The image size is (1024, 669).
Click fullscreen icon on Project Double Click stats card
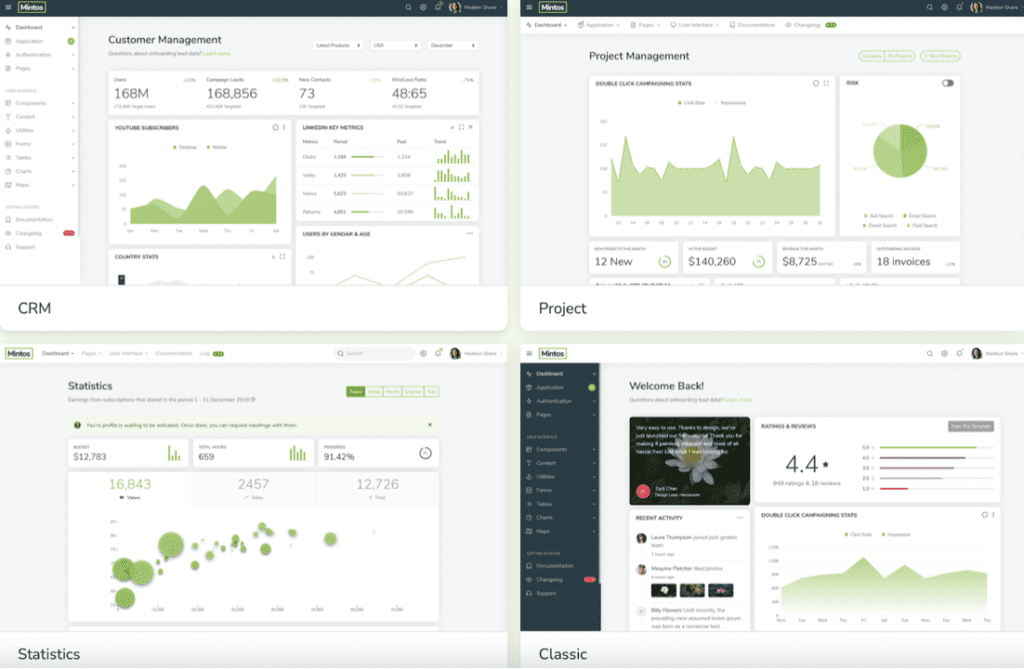[826, 83]
